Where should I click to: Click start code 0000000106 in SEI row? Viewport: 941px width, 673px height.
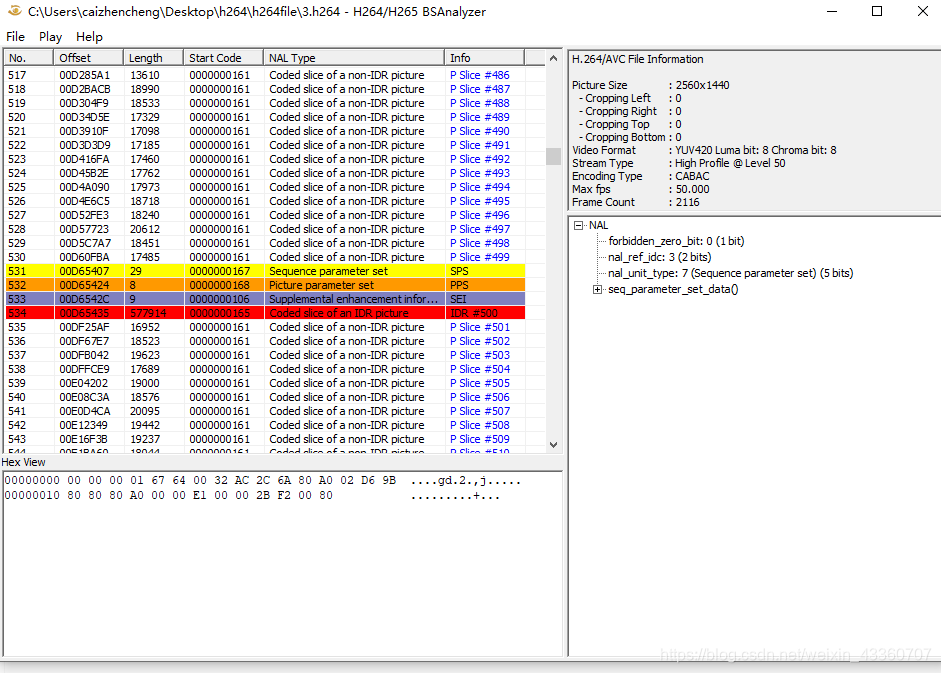(x=219, y=299)
